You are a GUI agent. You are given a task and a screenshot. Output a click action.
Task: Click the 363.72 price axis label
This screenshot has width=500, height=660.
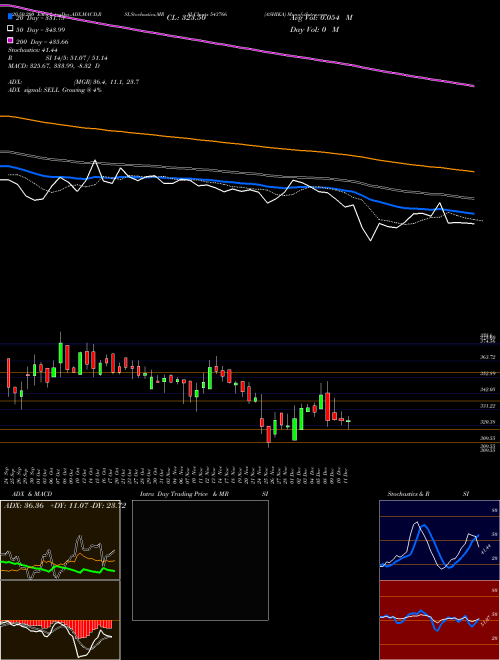(x=488, y=357)
